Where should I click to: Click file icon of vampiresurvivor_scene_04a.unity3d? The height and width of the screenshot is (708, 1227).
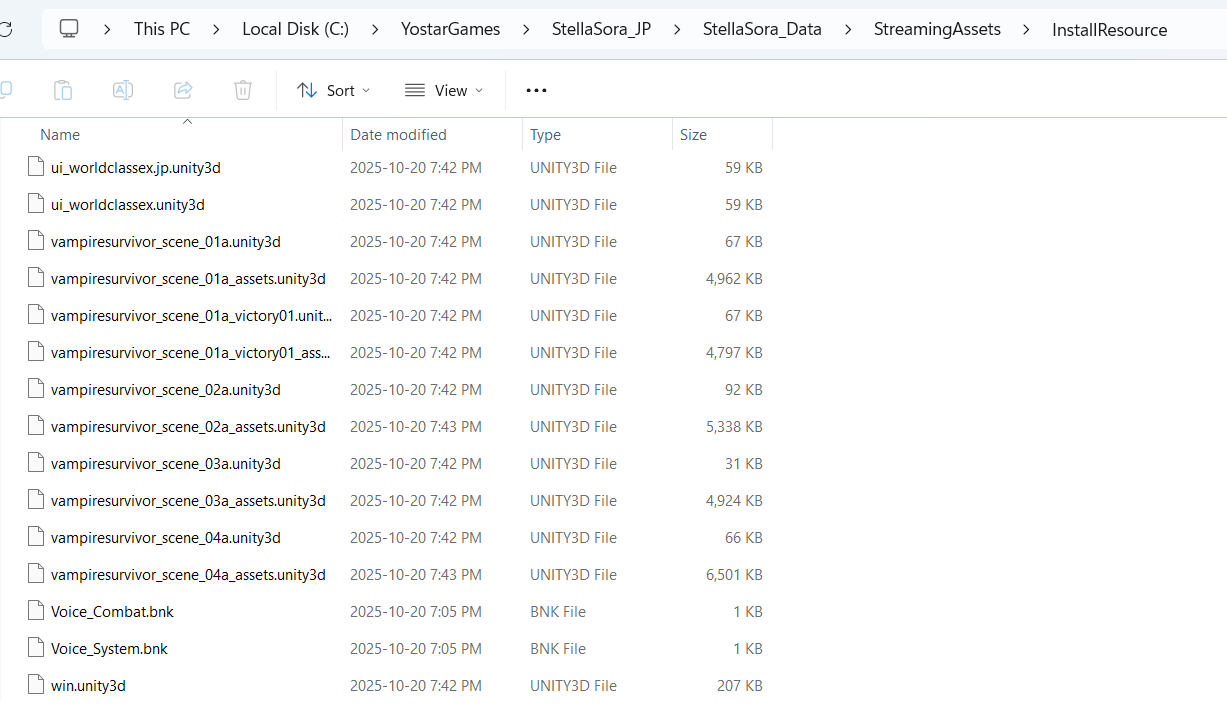pos(36,537)
